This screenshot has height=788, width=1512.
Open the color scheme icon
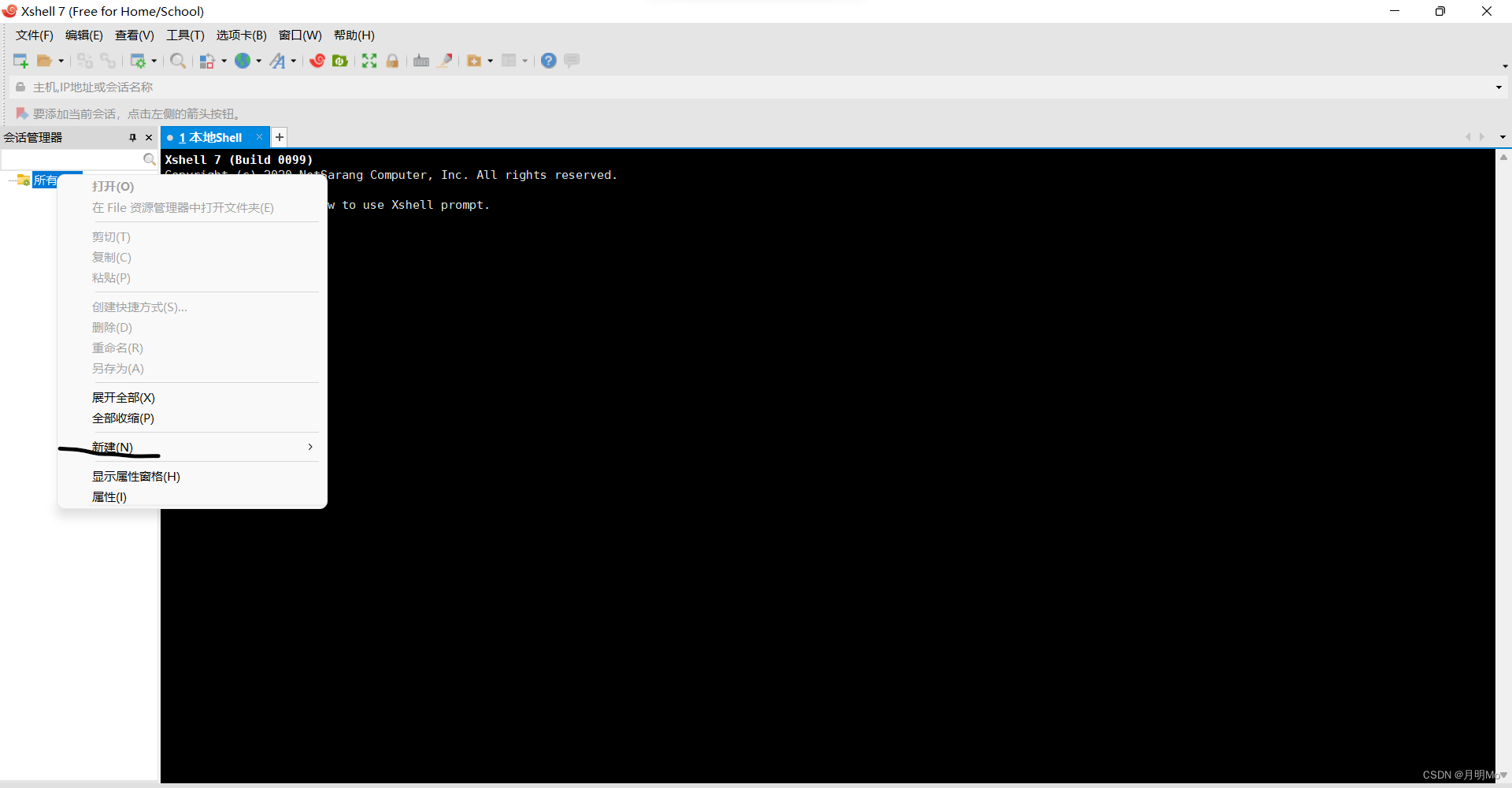click(x=207, y=61)
